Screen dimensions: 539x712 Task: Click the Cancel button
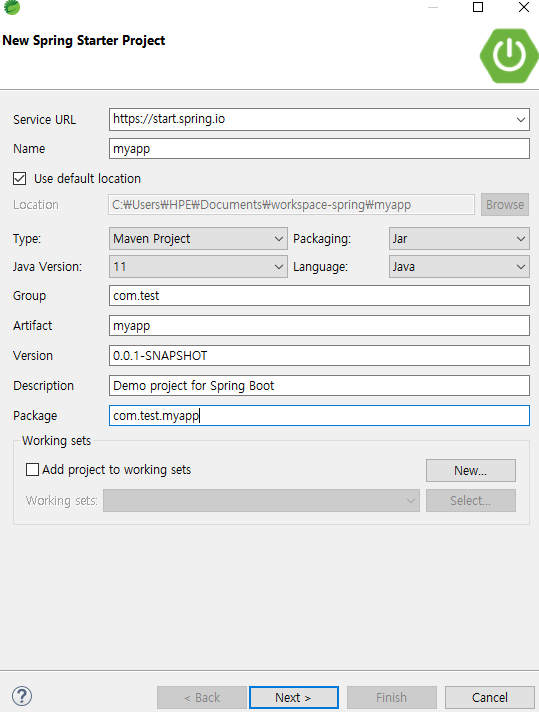[x=490, y=697]
